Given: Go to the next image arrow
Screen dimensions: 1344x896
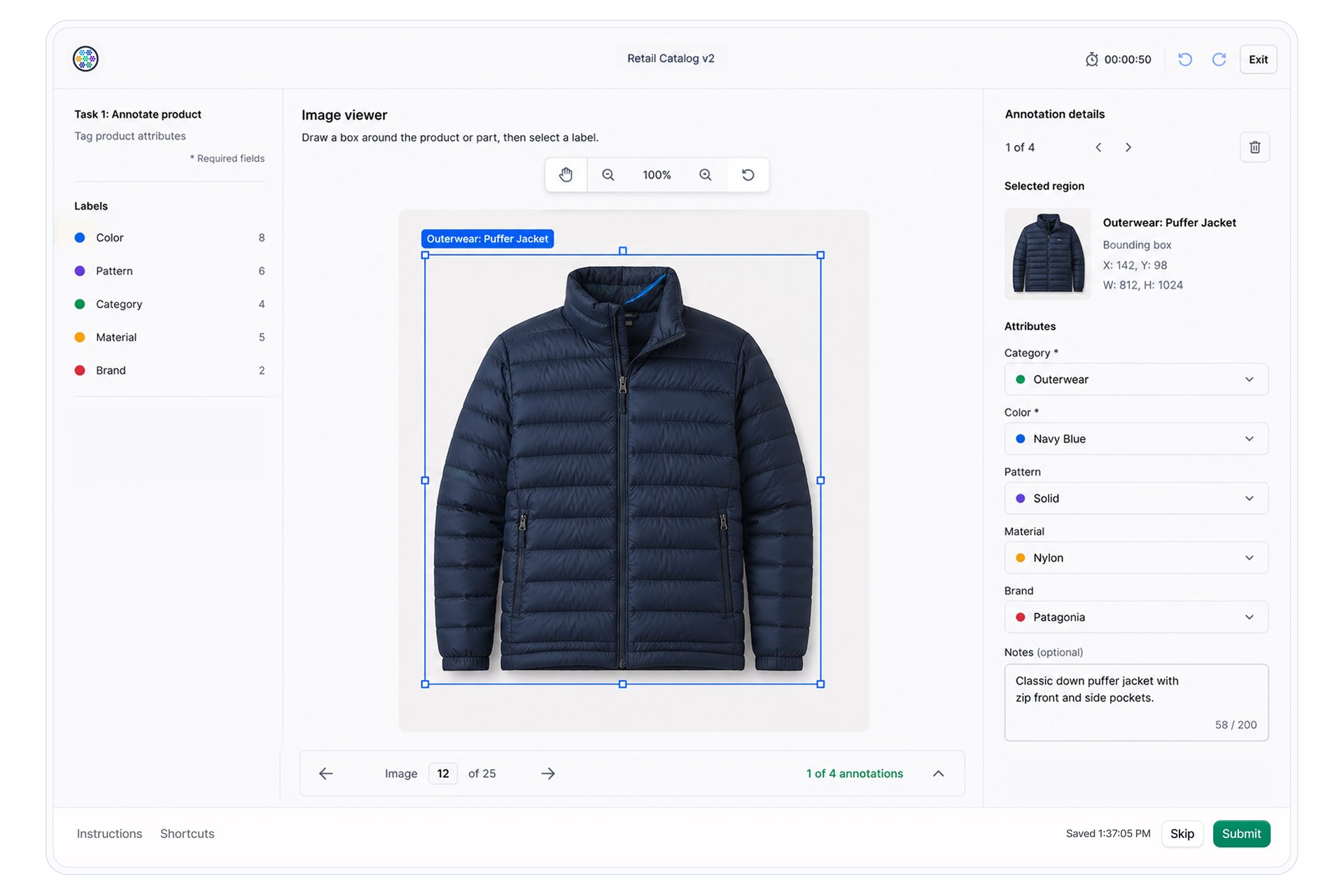Looking at the screenshot, I should pos(548,773).
